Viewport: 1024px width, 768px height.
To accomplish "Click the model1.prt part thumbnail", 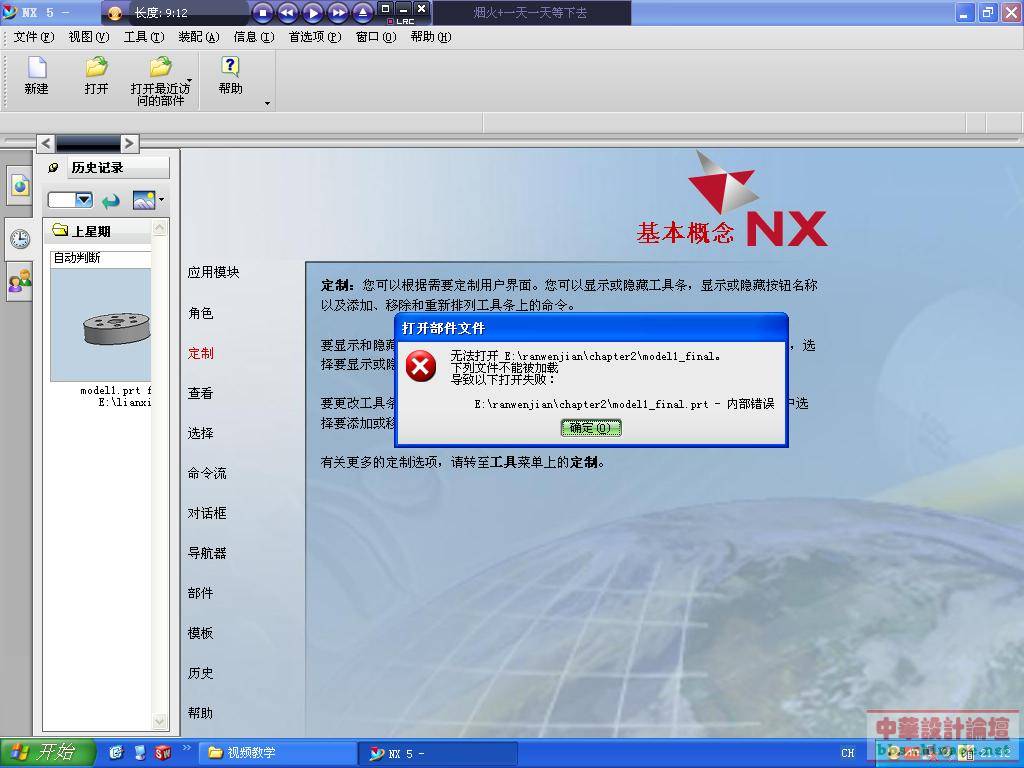I will 101,325.
